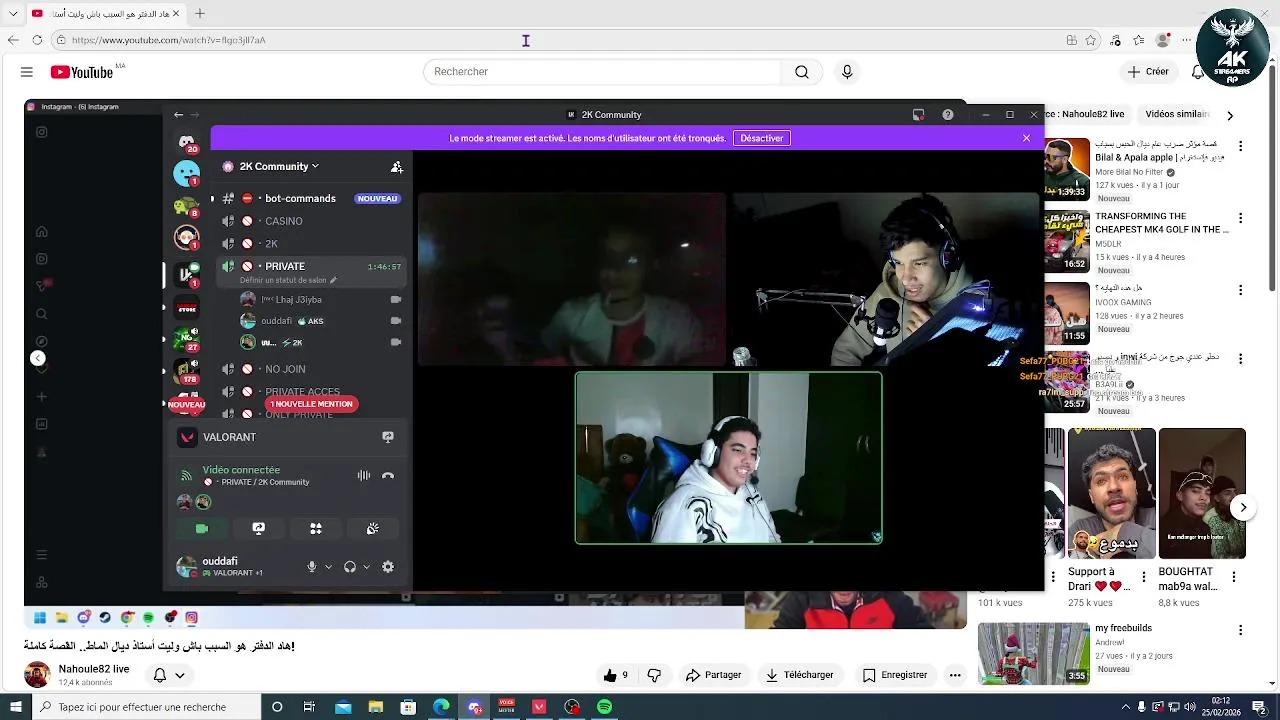1280x720 pixels.
Task: Dismiss the streamer mode banner
Action: pyautogui.click(x=1026, y=138)
